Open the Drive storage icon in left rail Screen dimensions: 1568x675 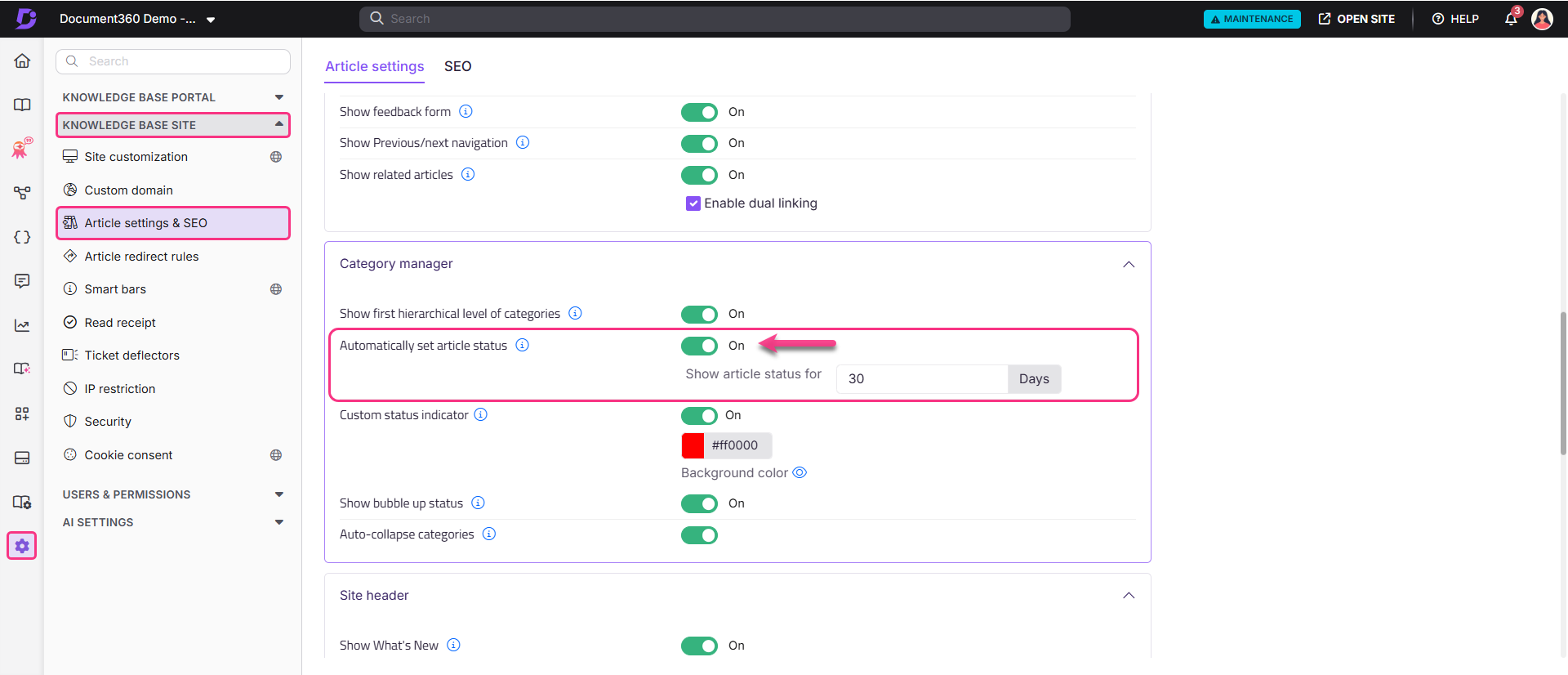[22, 458]
